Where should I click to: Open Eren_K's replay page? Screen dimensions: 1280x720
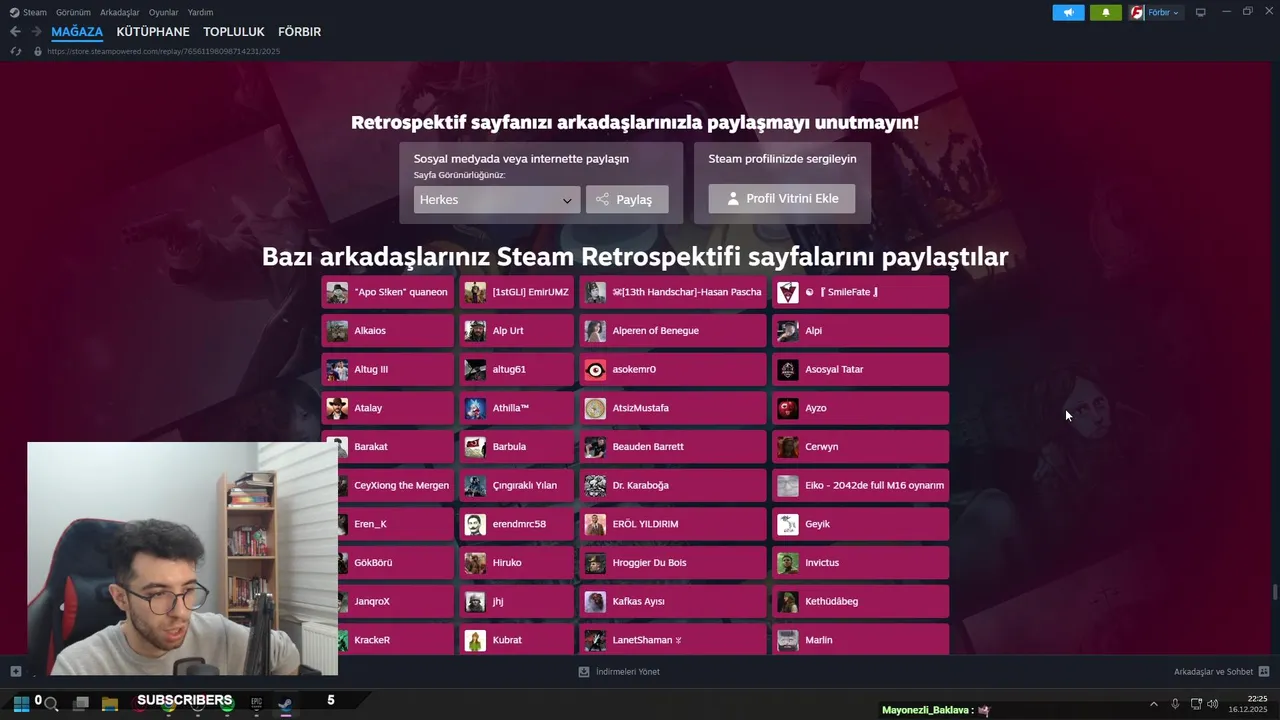point(395,524)
